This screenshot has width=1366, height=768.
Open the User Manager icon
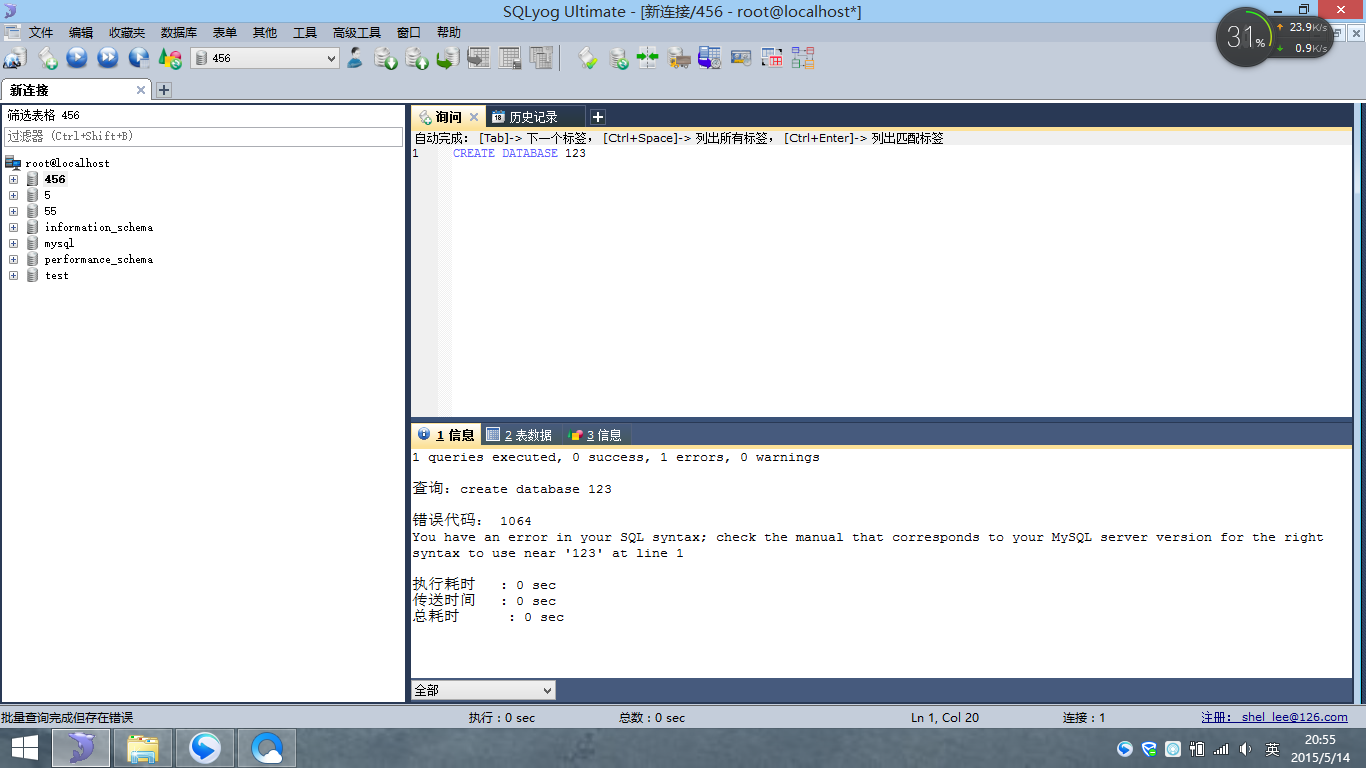[x=355, y=58]
